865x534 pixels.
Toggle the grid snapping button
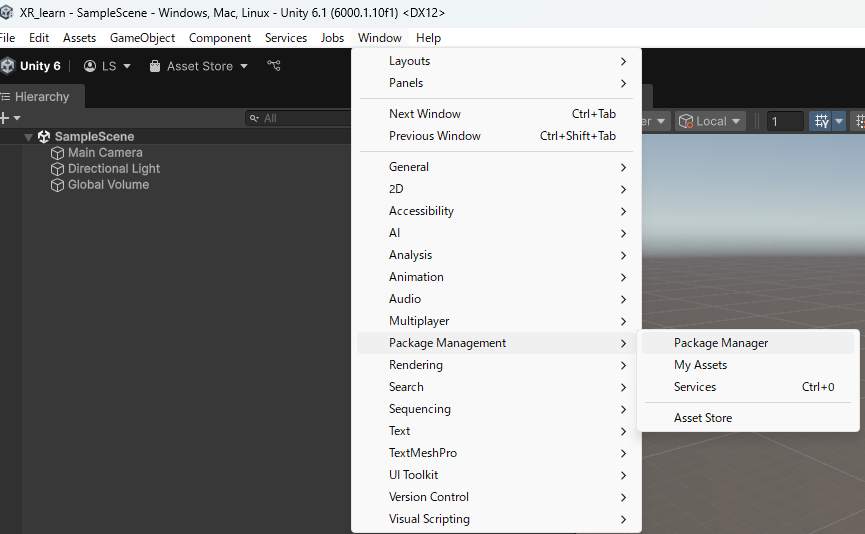821,121
